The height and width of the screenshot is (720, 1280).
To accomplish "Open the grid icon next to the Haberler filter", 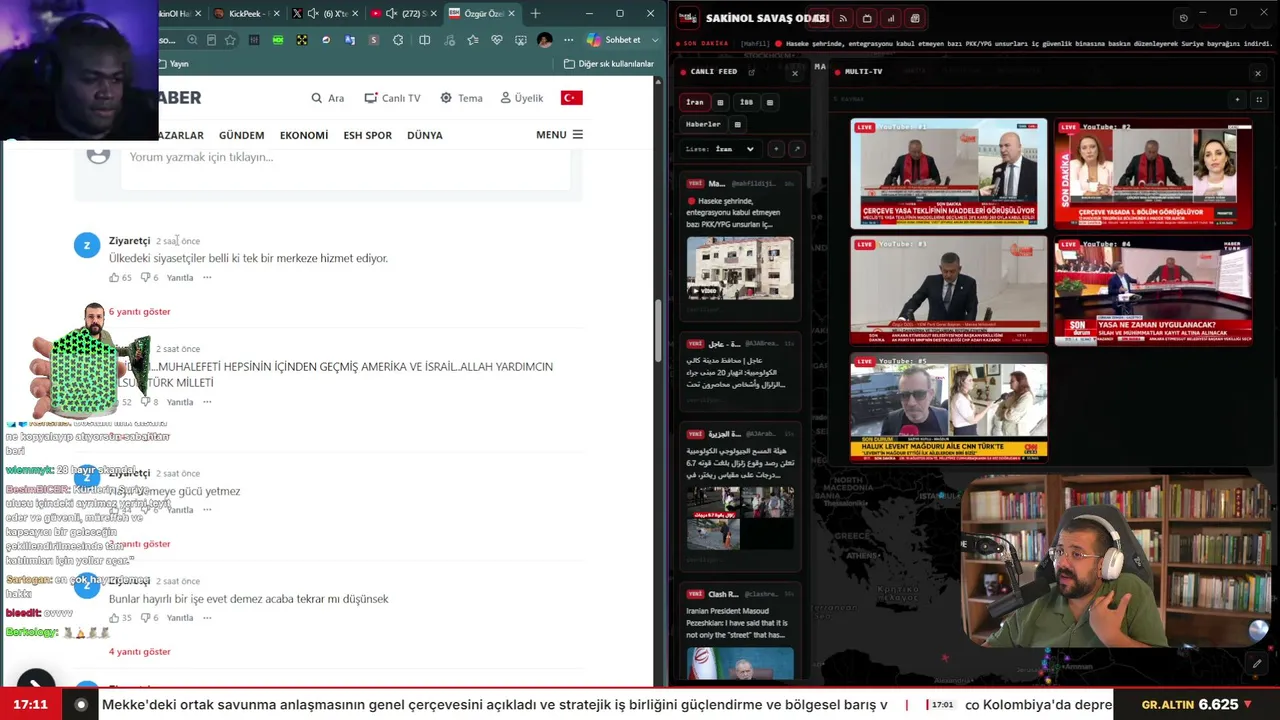I will point(737,125).
